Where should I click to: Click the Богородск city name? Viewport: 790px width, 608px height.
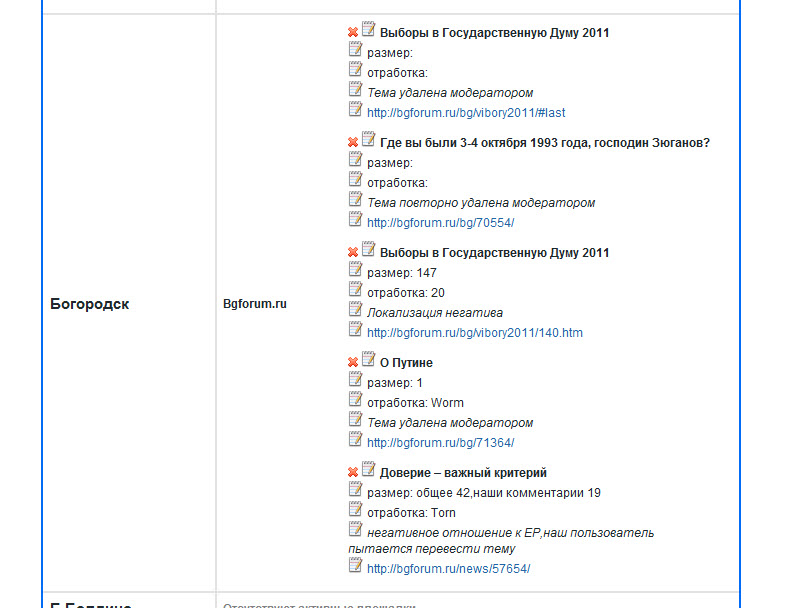pyautogui.click(x=90, y=304)
